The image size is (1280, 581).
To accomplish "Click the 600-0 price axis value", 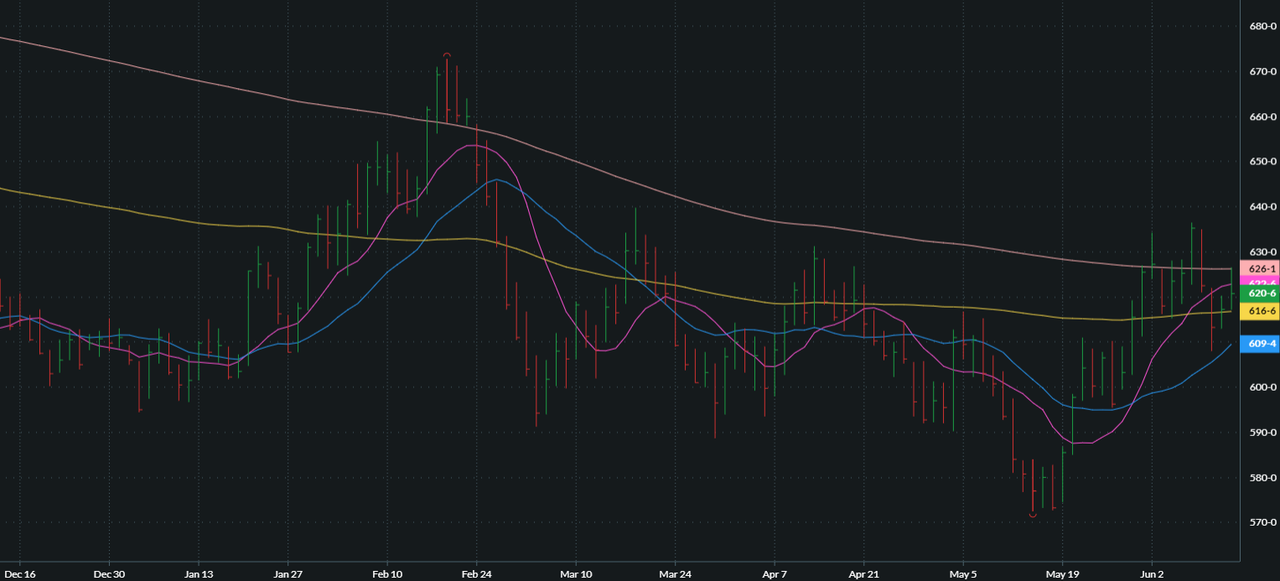I will 1263,387.
